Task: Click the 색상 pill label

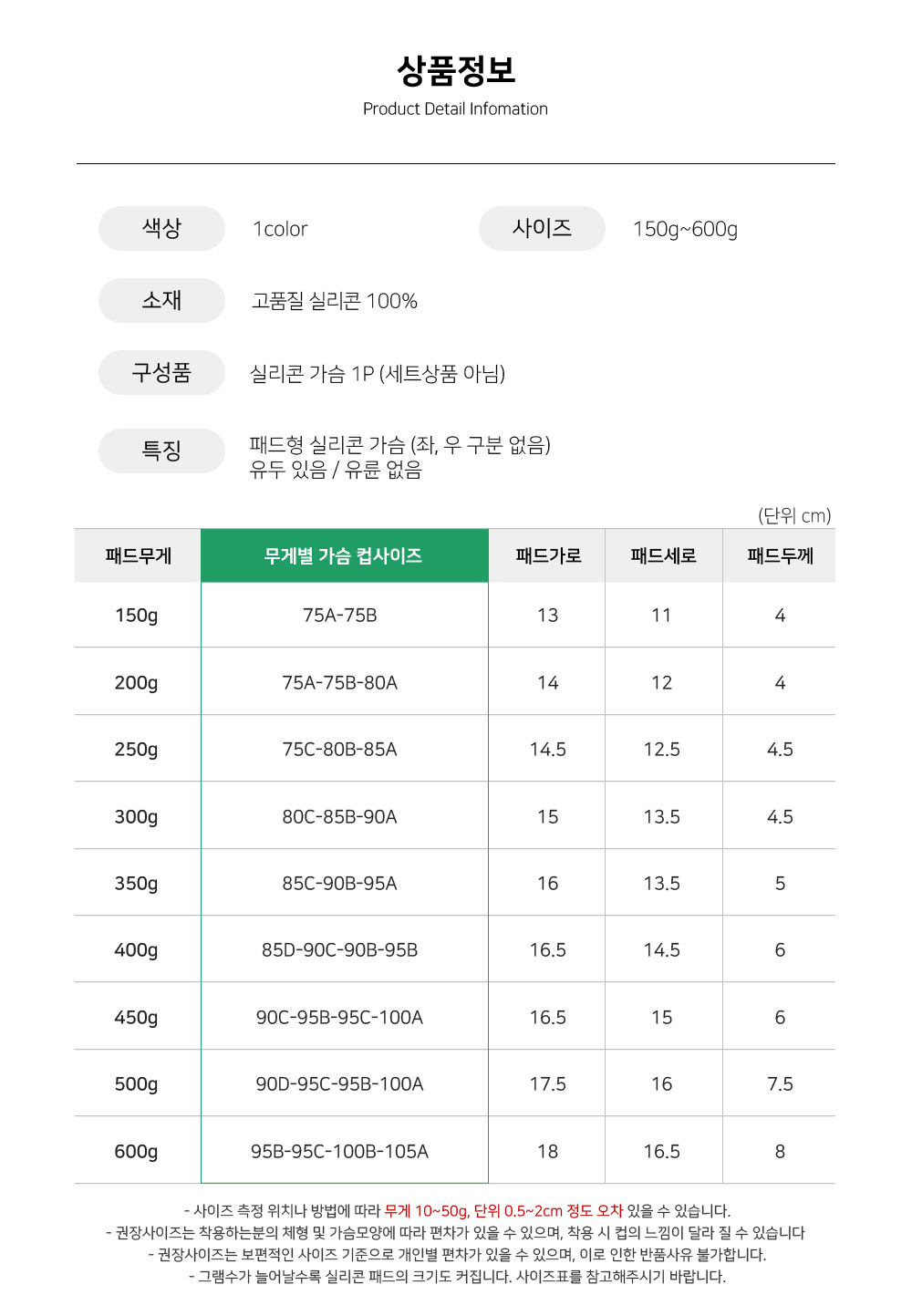Action: coord(161,228)
